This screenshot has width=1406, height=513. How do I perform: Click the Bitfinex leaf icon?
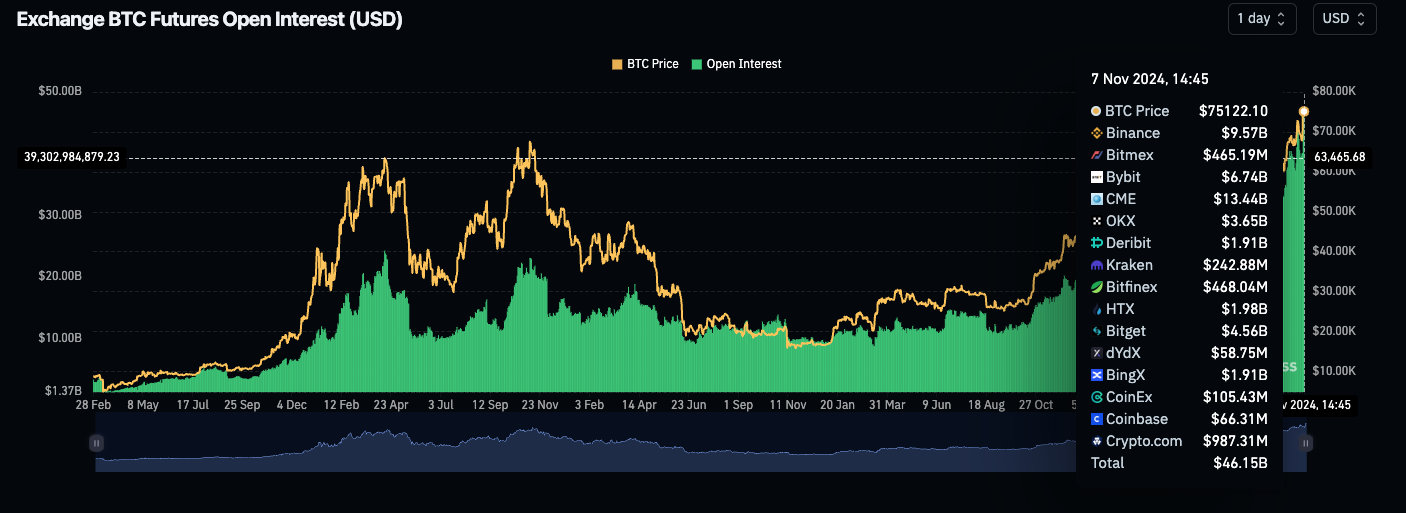click(x=1096, y=287)
